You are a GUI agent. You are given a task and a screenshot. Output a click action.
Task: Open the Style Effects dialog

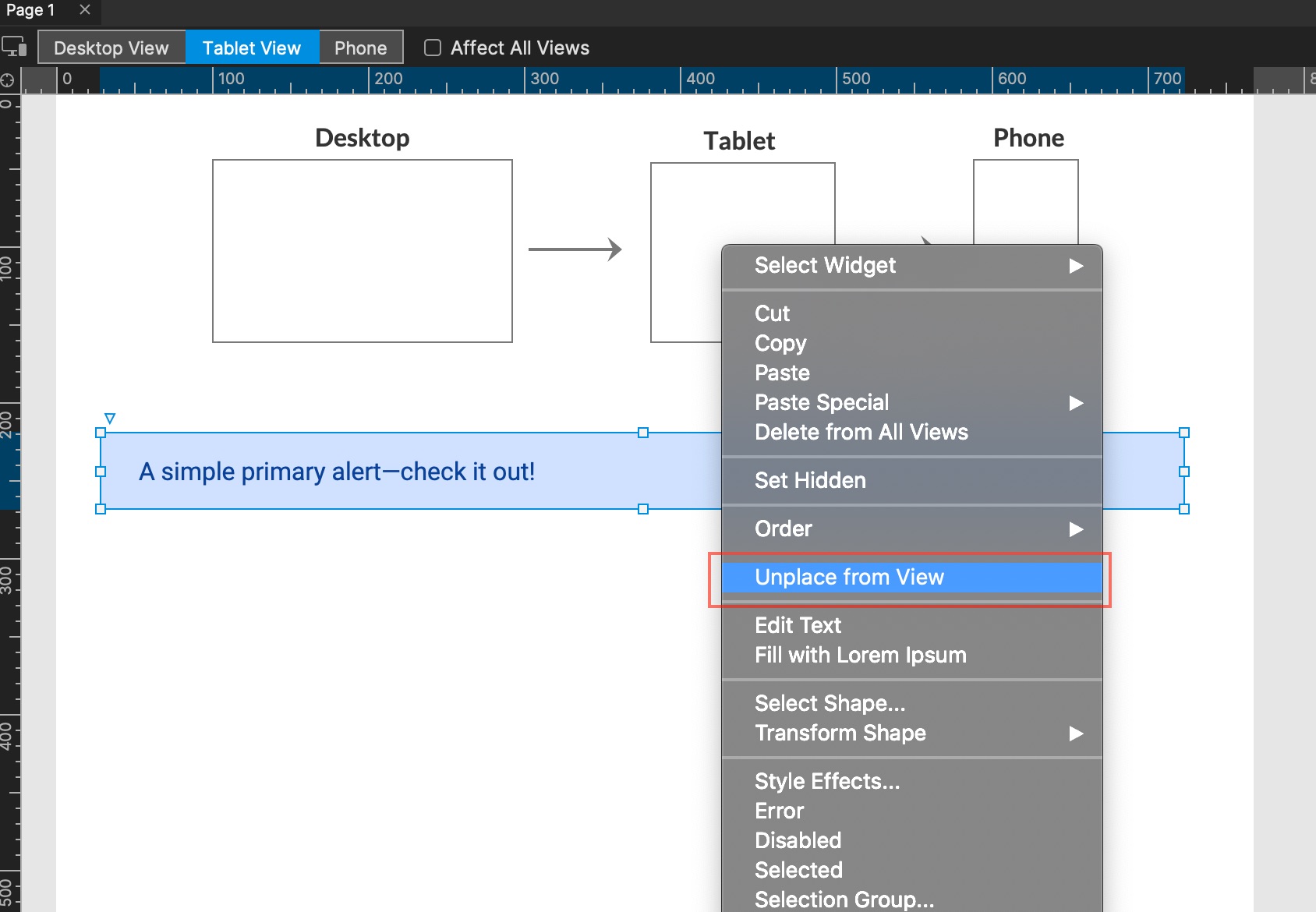click(x=826, y=782)
